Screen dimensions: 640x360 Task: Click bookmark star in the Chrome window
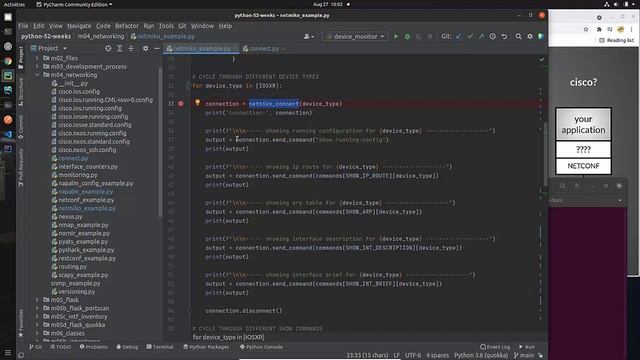586,29
